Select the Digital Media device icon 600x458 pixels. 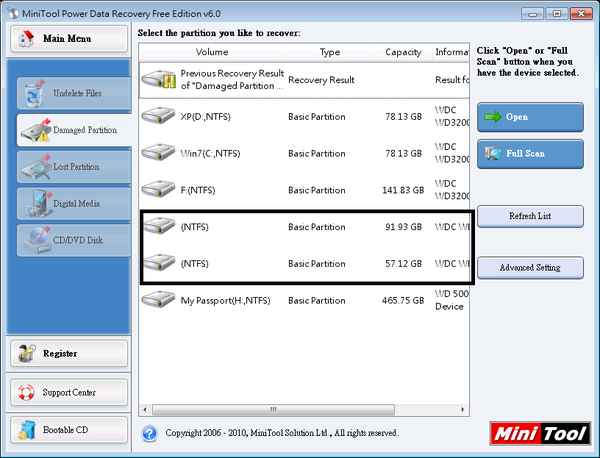tap(38, 204)
